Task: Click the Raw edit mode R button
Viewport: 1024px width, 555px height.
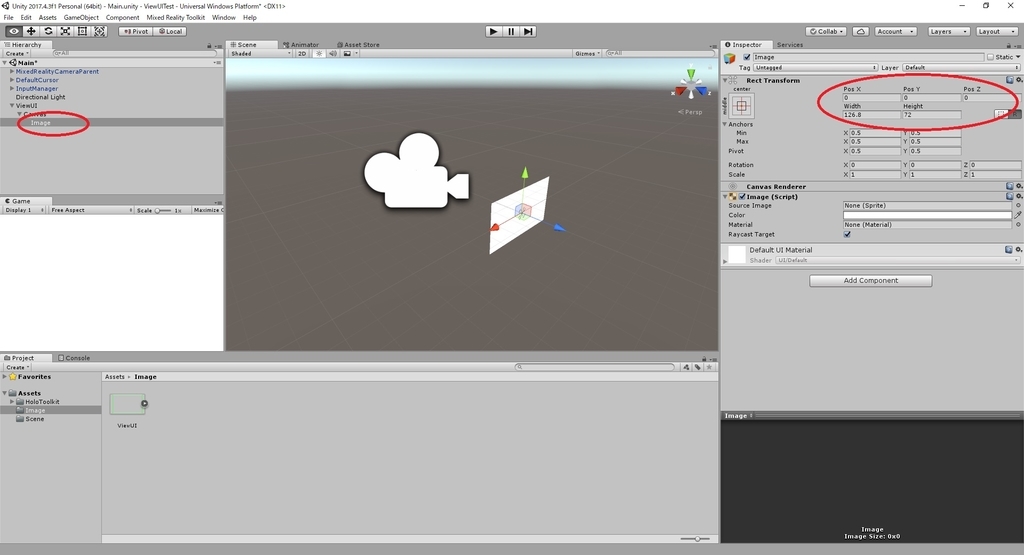Action: [1015, 114]
